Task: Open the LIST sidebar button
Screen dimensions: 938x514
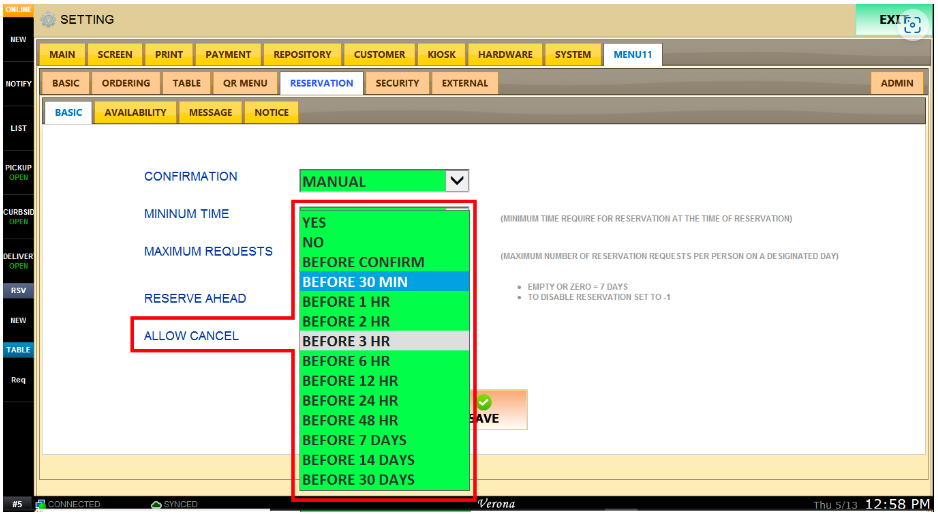Action: pyautogui.click(x=17, y=128)
